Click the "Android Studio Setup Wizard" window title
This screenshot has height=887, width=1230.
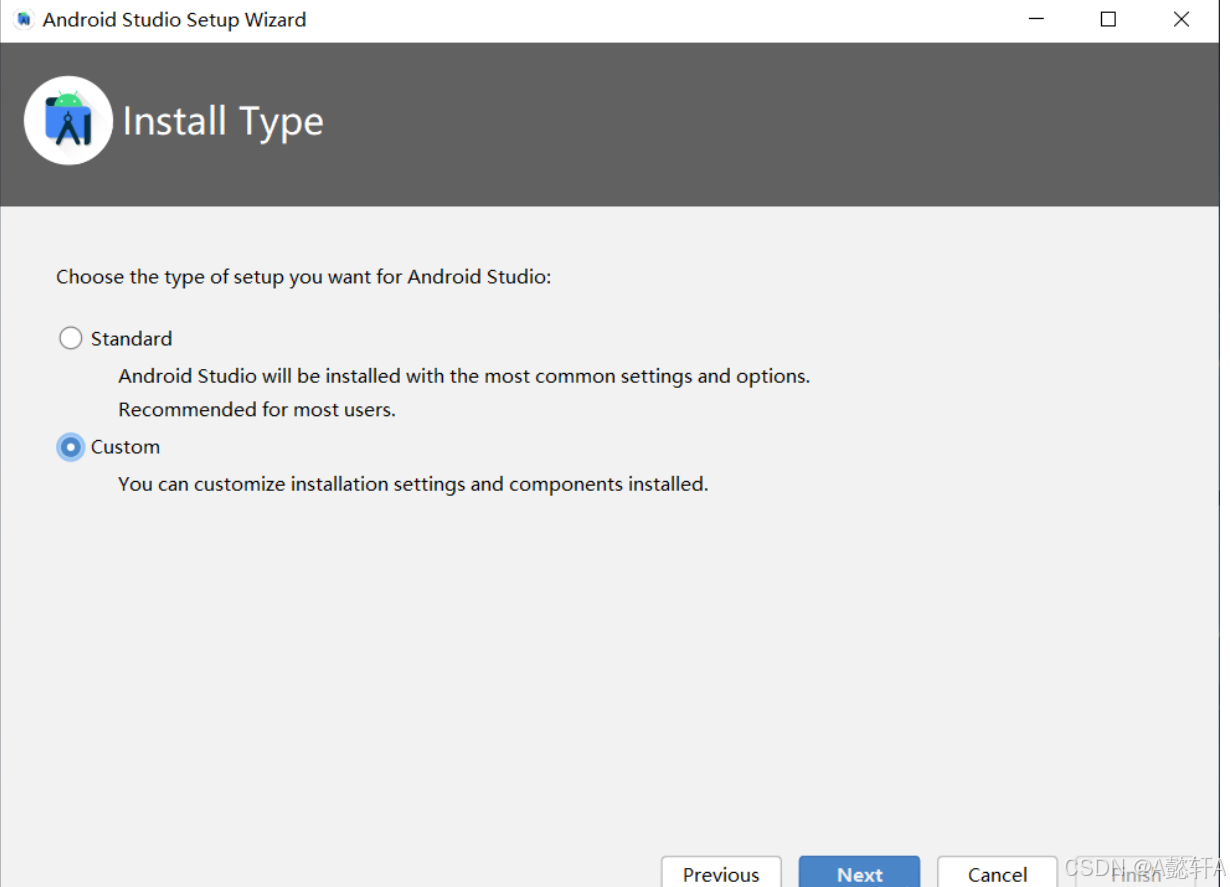coord(175,20)
